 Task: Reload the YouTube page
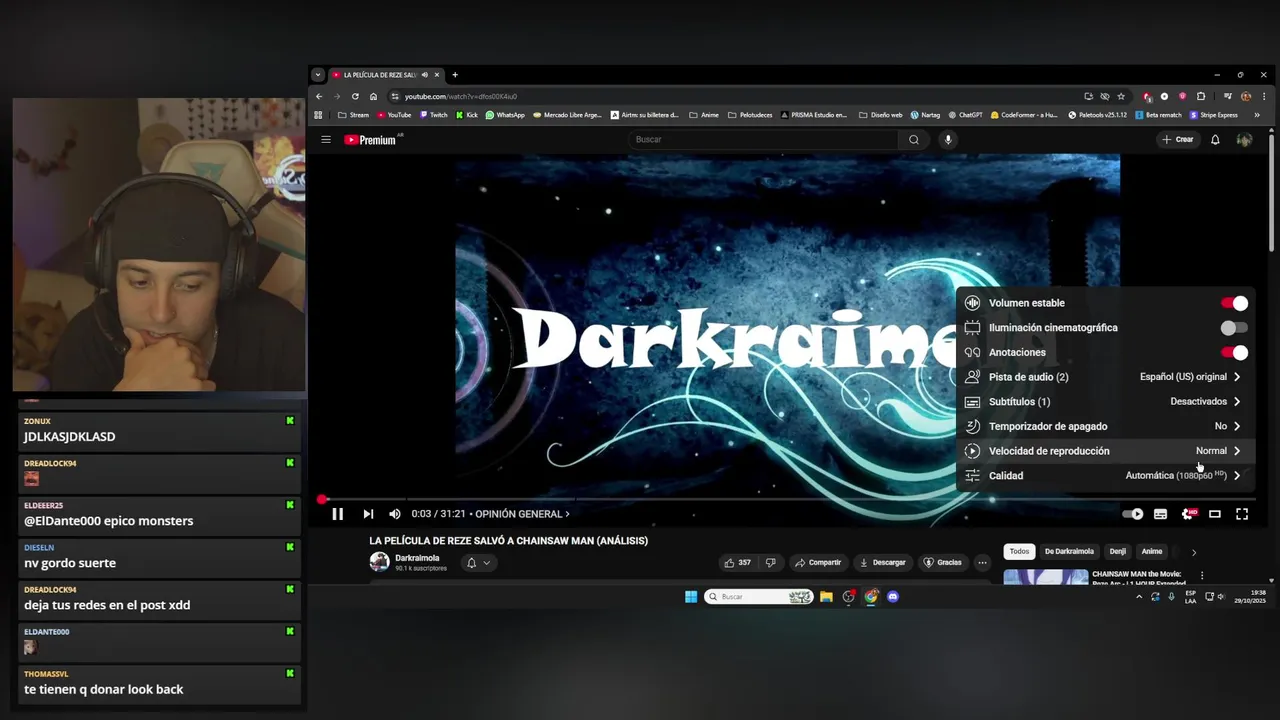(355, 97)
